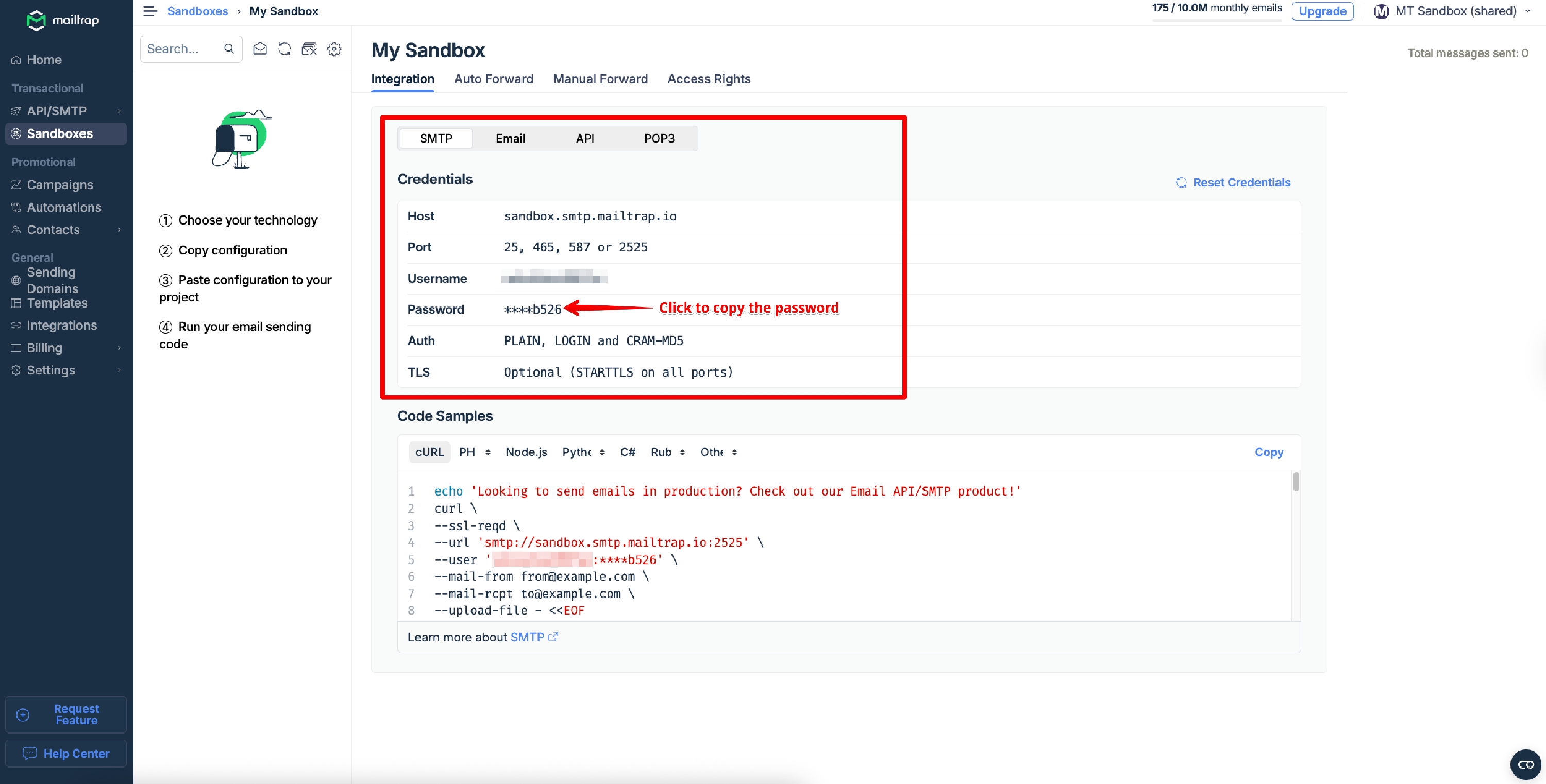Click the code sample scrollbar
Viewport: 1546px width, 784px height.
coord(1296,482)
